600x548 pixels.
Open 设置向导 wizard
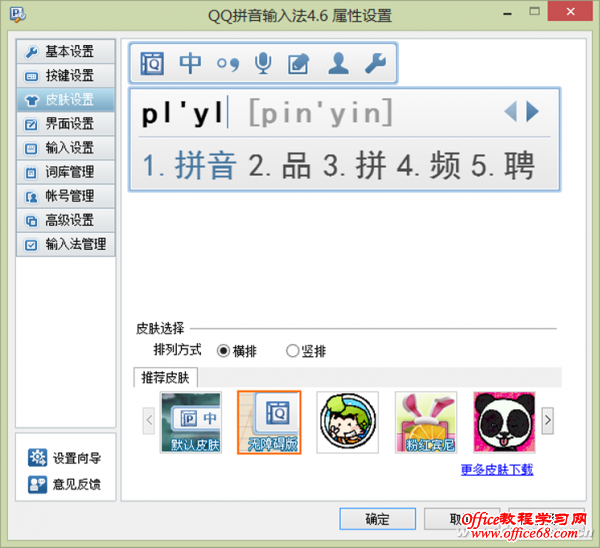pos(65,458)
